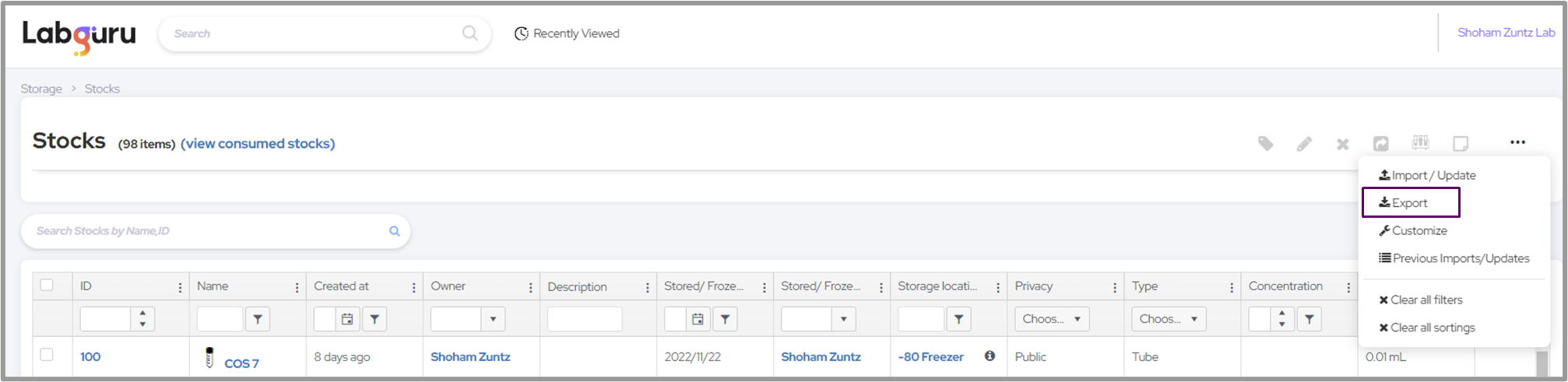This screenshot has height=382, width=1568.
Task: Open the Created at calendar picker
Action: 347,319
